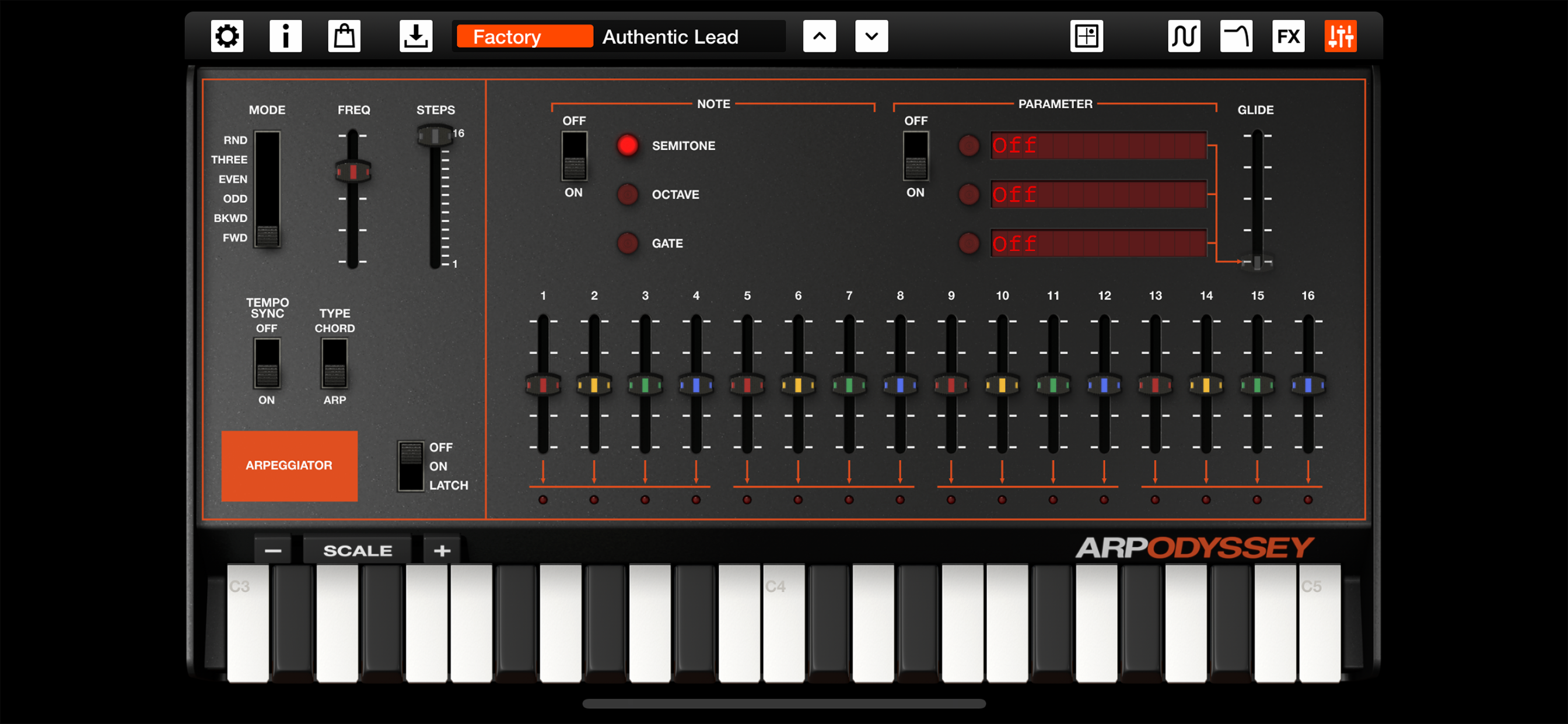Toggle the OCTAVE LED button
The height and width of the screenshot is (724, 1568).
tap(628, 195)
